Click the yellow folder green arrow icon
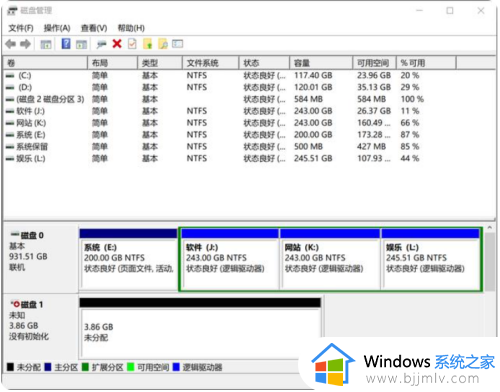 coord(148,44)
